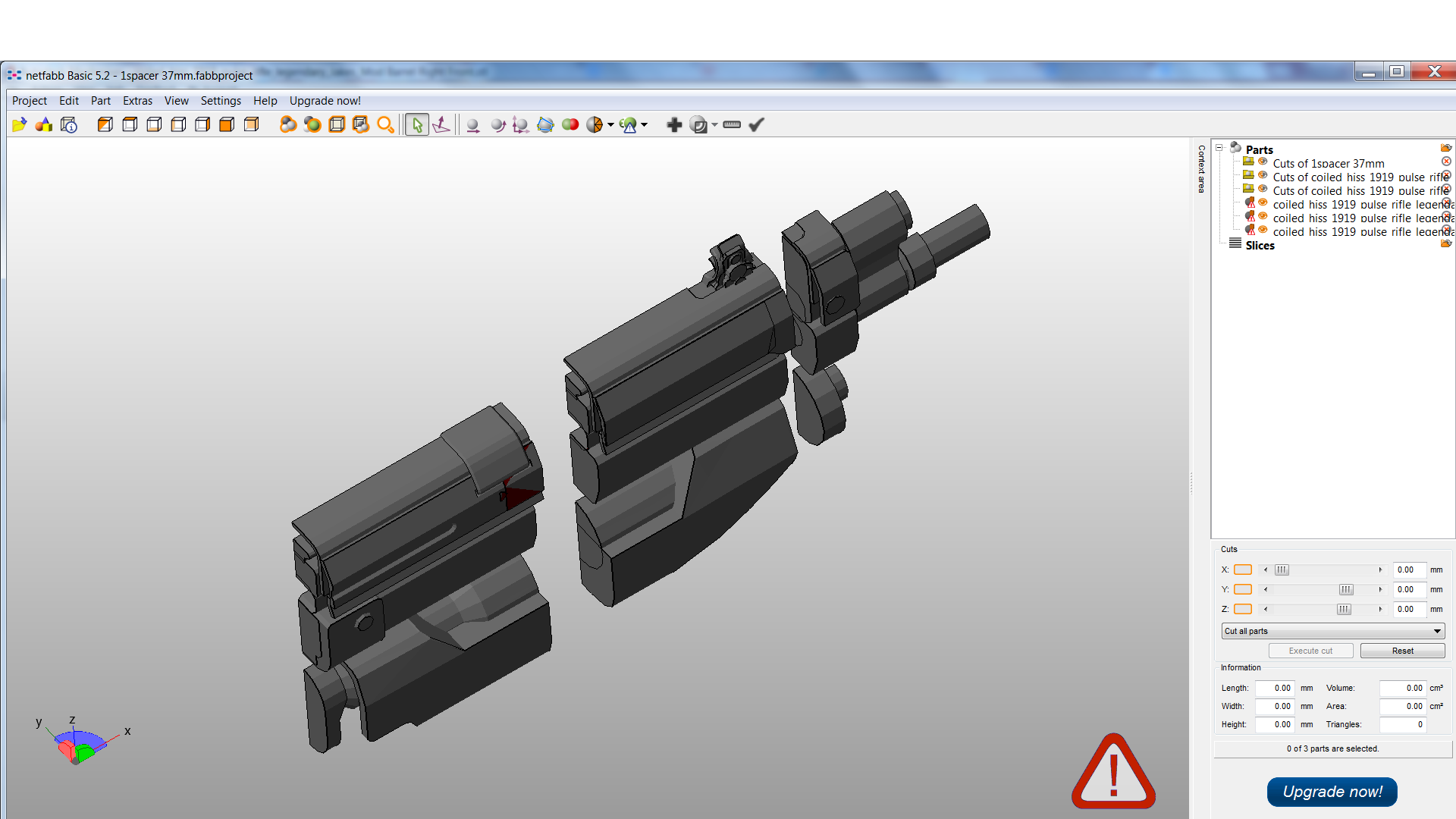Click the magnifying glass zoom icon
Screen dimensions: 1456x819
385,125
